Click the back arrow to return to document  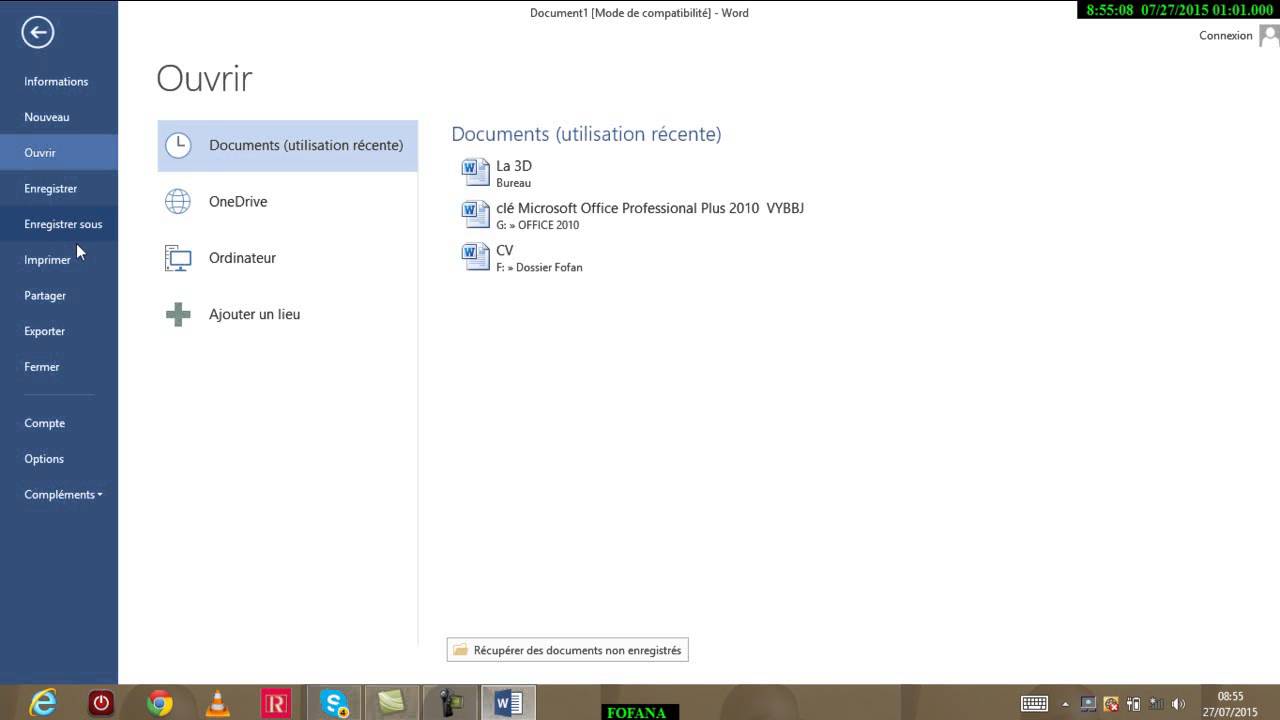pos(37,33)
